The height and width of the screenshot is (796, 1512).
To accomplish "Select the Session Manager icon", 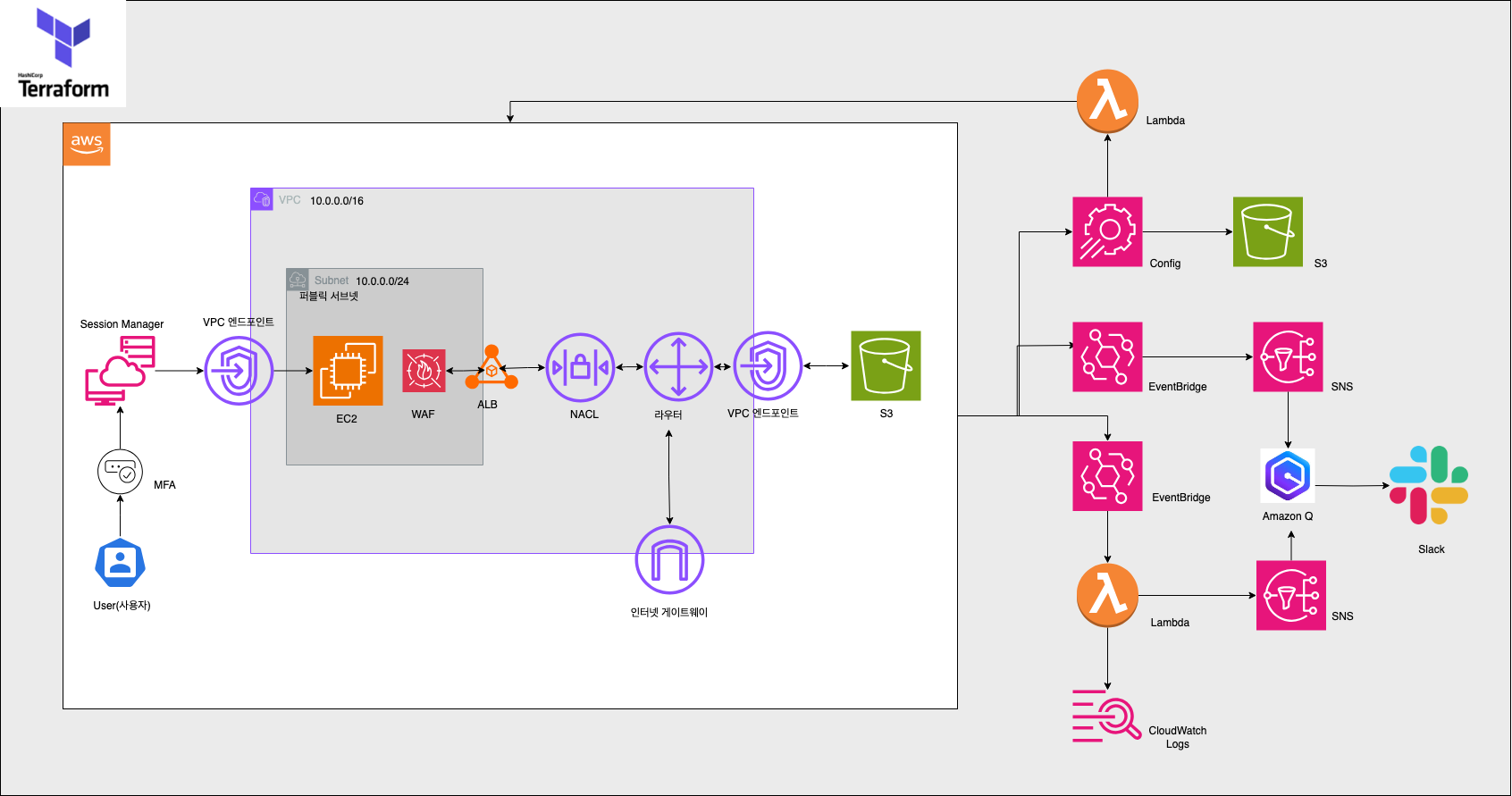I will click(120, 371).
